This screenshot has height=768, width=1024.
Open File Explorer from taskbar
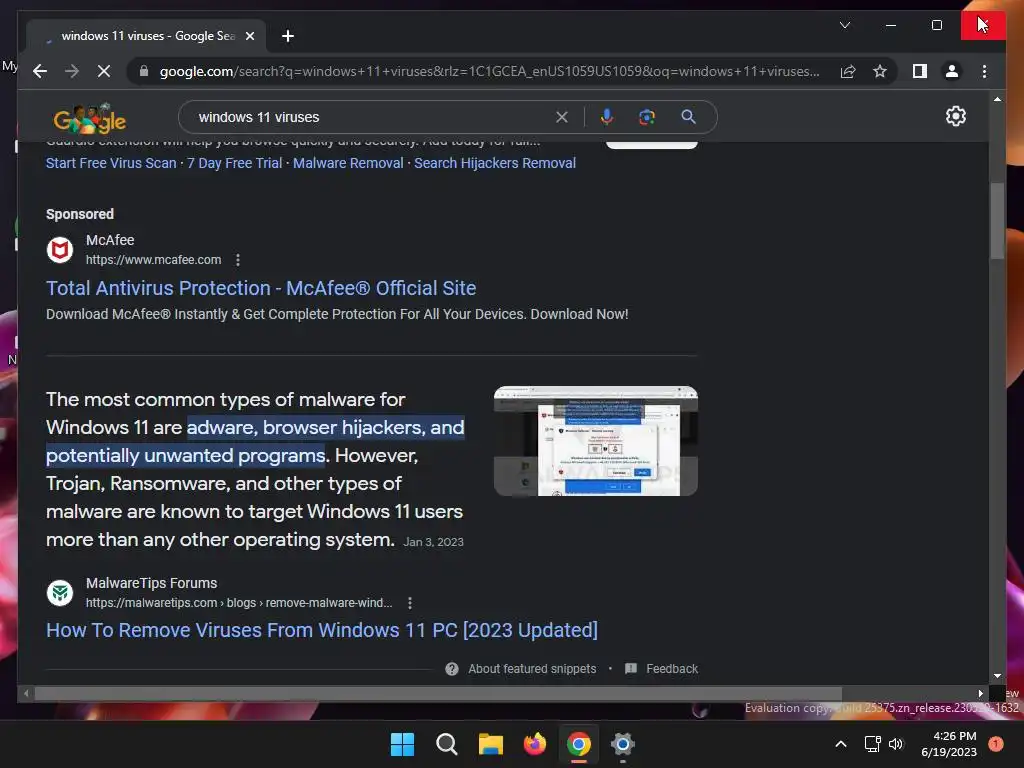pos(490,744)
